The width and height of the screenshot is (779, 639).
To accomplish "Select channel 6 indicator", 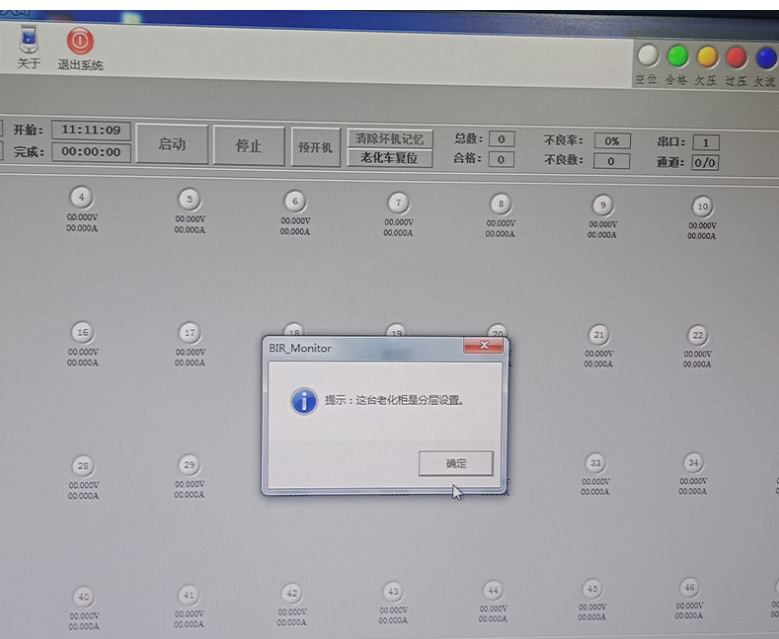I will [x=295, y=201].
